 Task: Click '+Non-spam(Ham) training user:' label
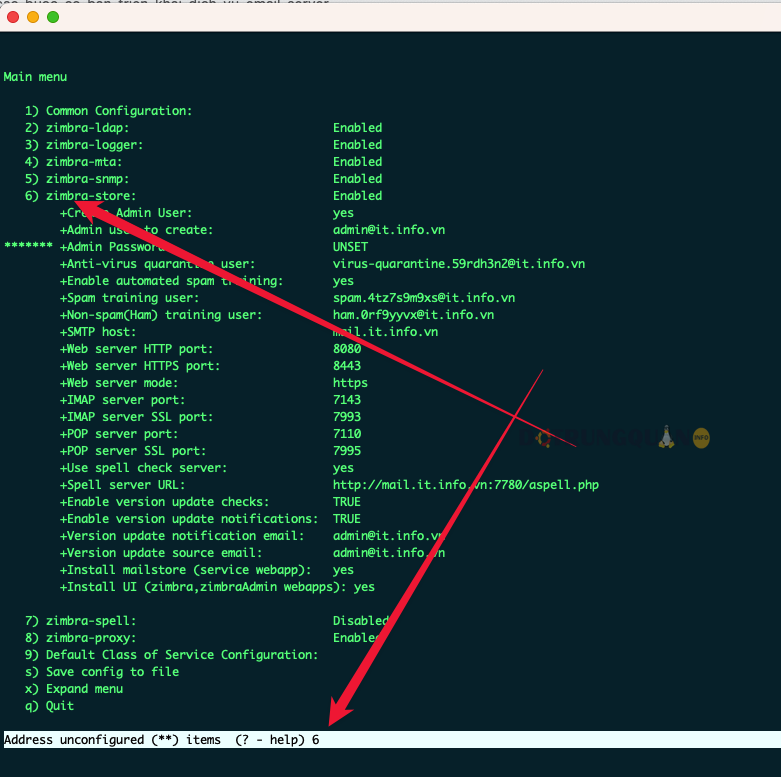click(x=161, y=314)
